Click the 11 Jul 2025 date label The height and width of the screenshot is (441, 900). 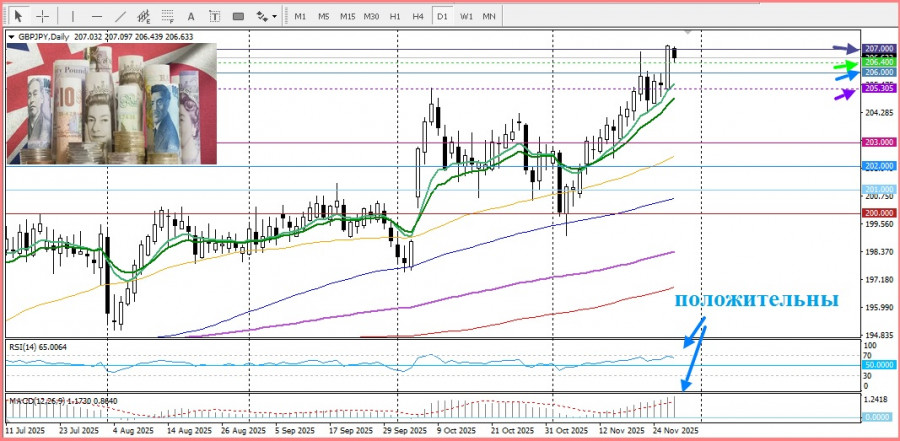(x=25, y=430)
